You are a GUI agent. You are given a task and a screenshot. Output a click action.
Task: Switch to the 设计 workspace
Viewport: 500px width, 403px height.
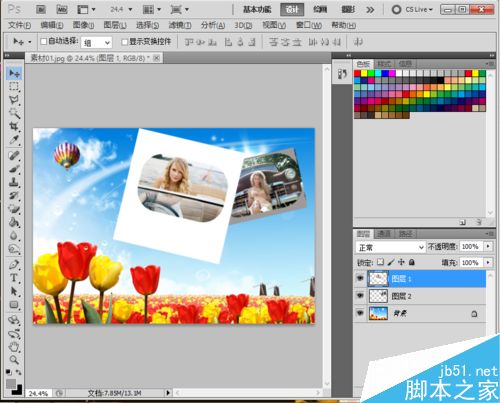point(292,9)
